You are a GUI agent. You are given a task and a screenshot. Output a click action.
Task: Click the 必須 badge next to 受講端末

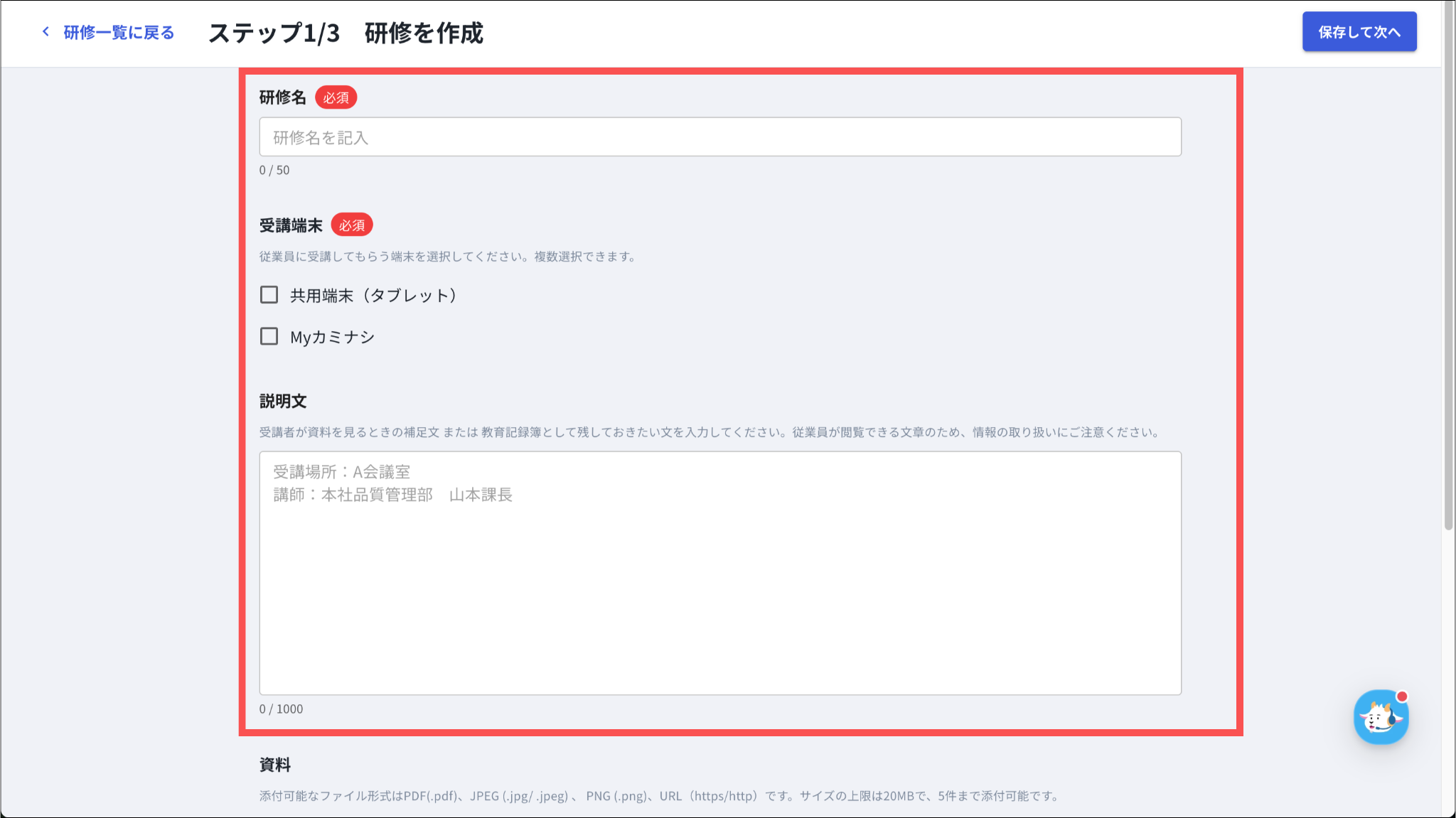352,225
